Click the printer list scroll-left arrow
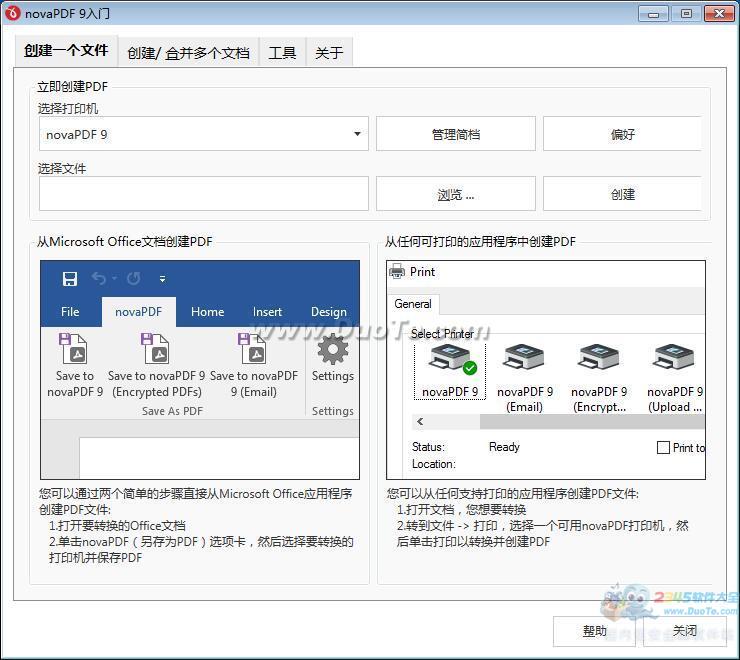 click(420, 422)
